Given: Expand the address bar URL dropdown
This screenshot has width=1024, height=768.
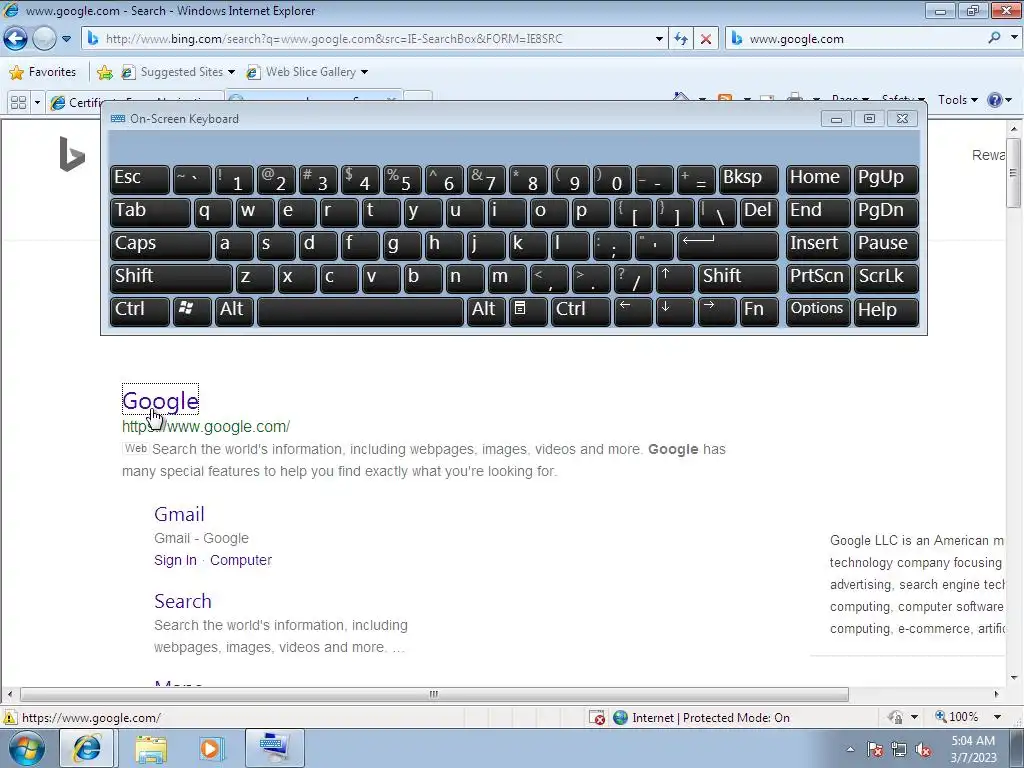Looking at the screenshot, I should coord(659,39).
